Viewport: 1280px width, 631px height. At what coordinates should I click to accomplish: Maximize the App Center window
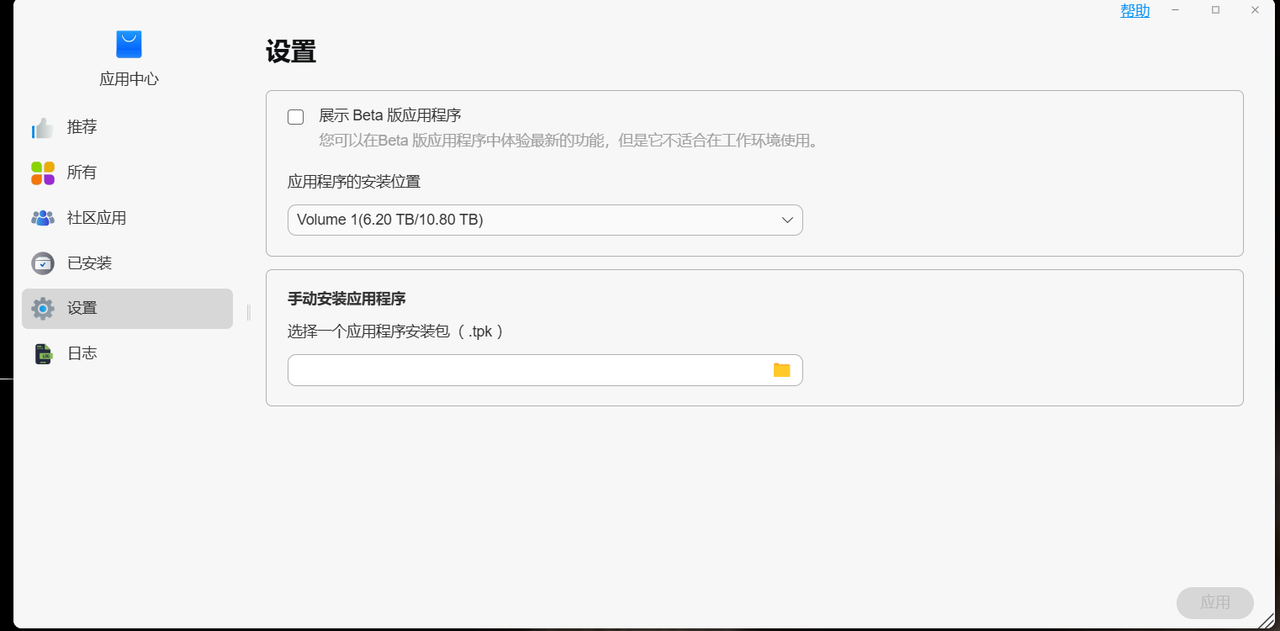click(1216, 10)
